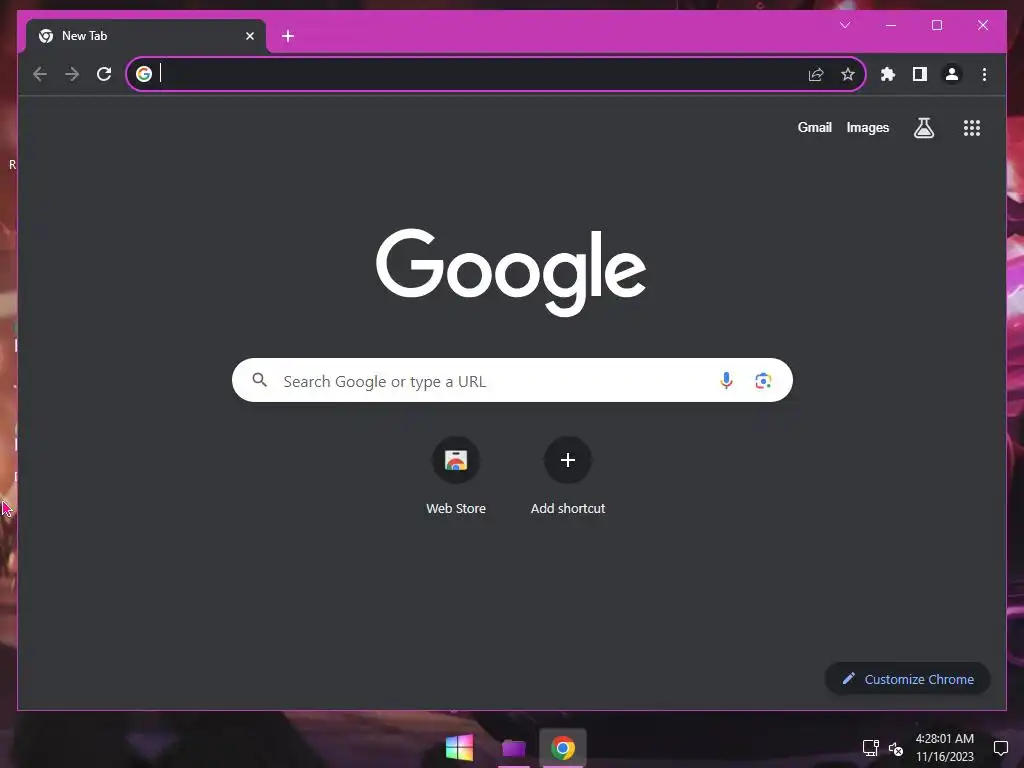1024x768 pixels.
Task: Share this page icon in address bar
Action: [x=816, y=74]
